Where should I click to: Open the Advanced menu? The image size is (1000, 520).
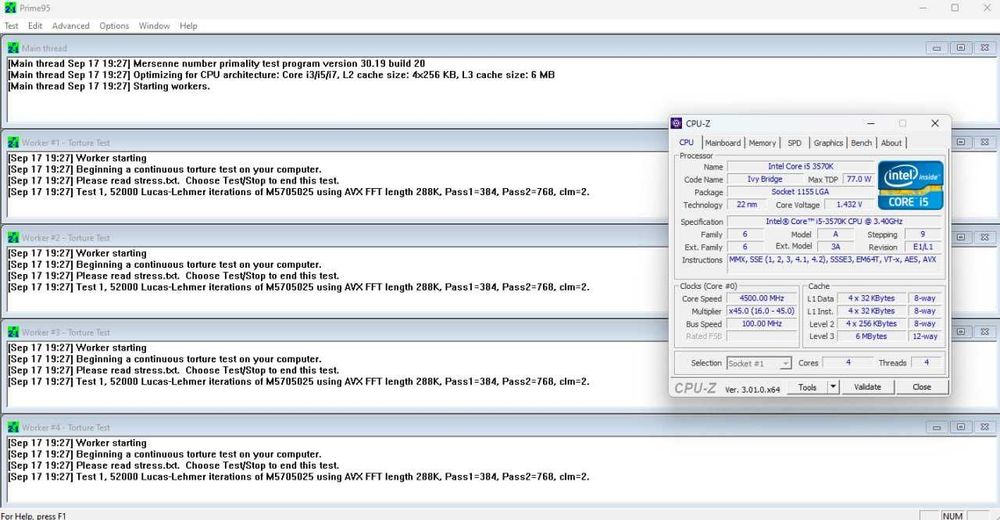[x=71, y=26]
